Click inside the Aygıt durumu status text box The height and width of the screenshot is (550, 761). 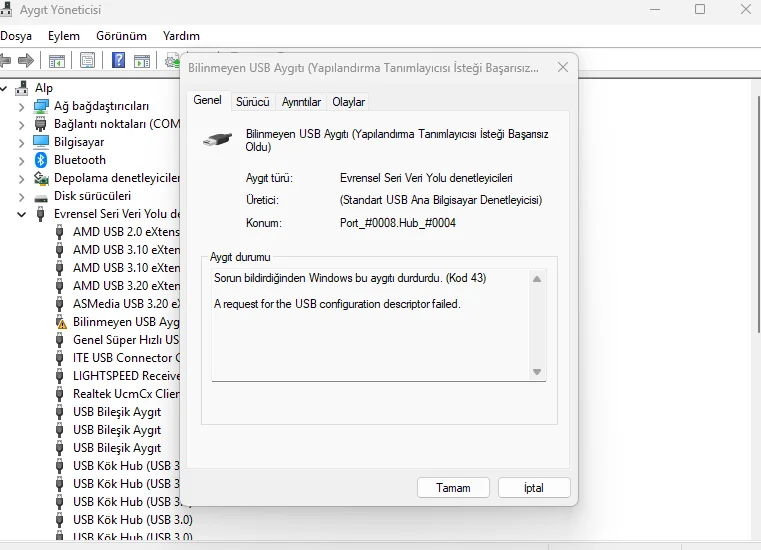pos(372,325)
